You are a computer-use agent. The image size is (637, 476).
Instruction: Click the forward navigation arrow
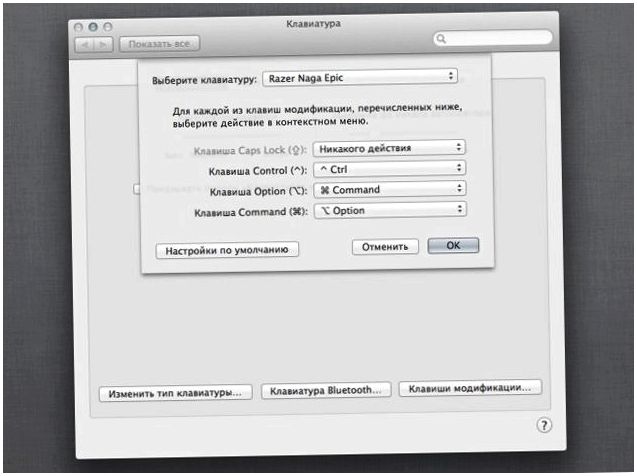tap(103, 44)
